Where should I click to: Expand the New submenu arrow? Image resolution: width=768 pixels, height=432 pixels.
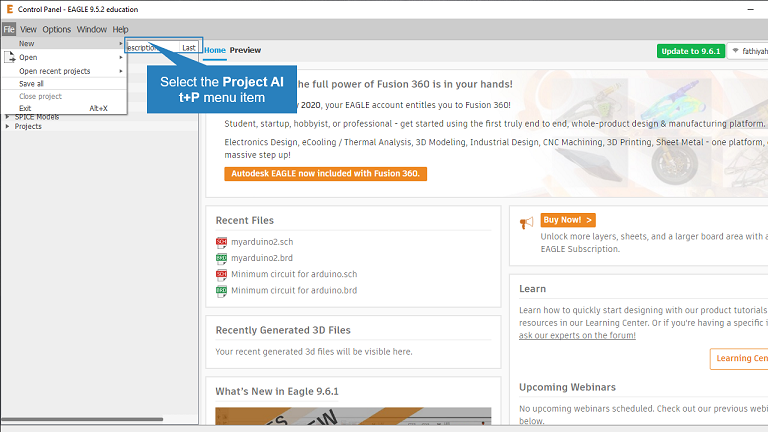pyautogui.click(x=120, y=44)
